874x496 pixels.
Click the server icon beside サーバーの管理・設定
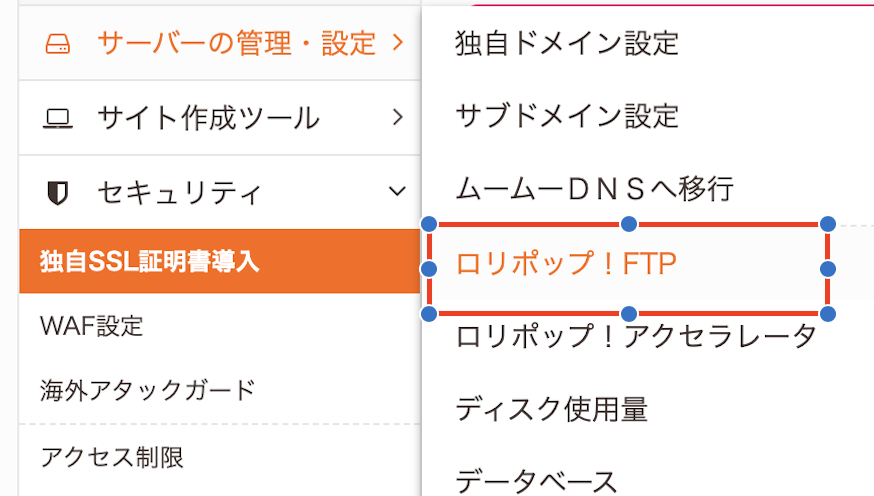(x=58, y=44)
